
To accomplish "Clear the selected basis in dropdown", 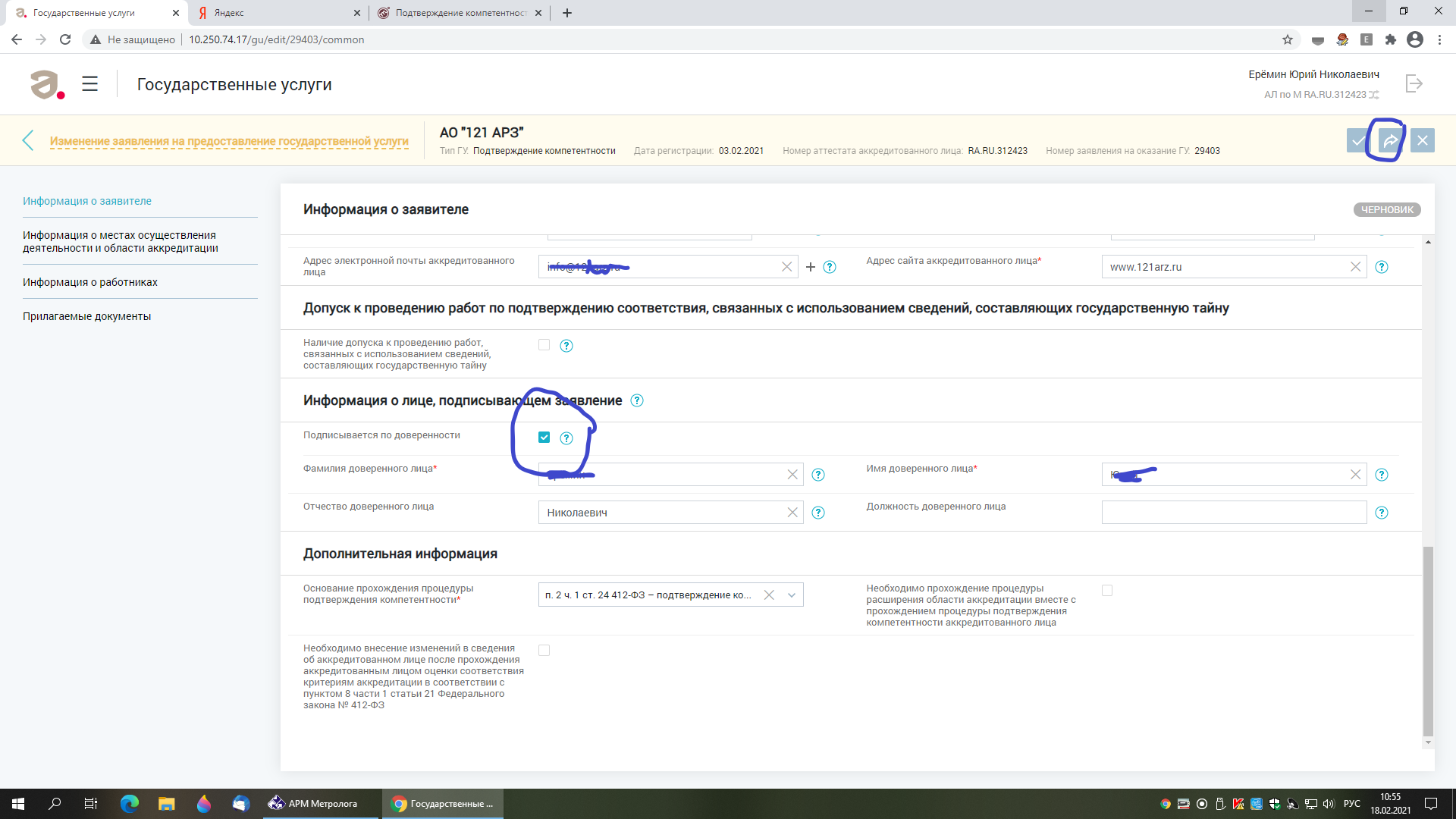I will point(769,595).
